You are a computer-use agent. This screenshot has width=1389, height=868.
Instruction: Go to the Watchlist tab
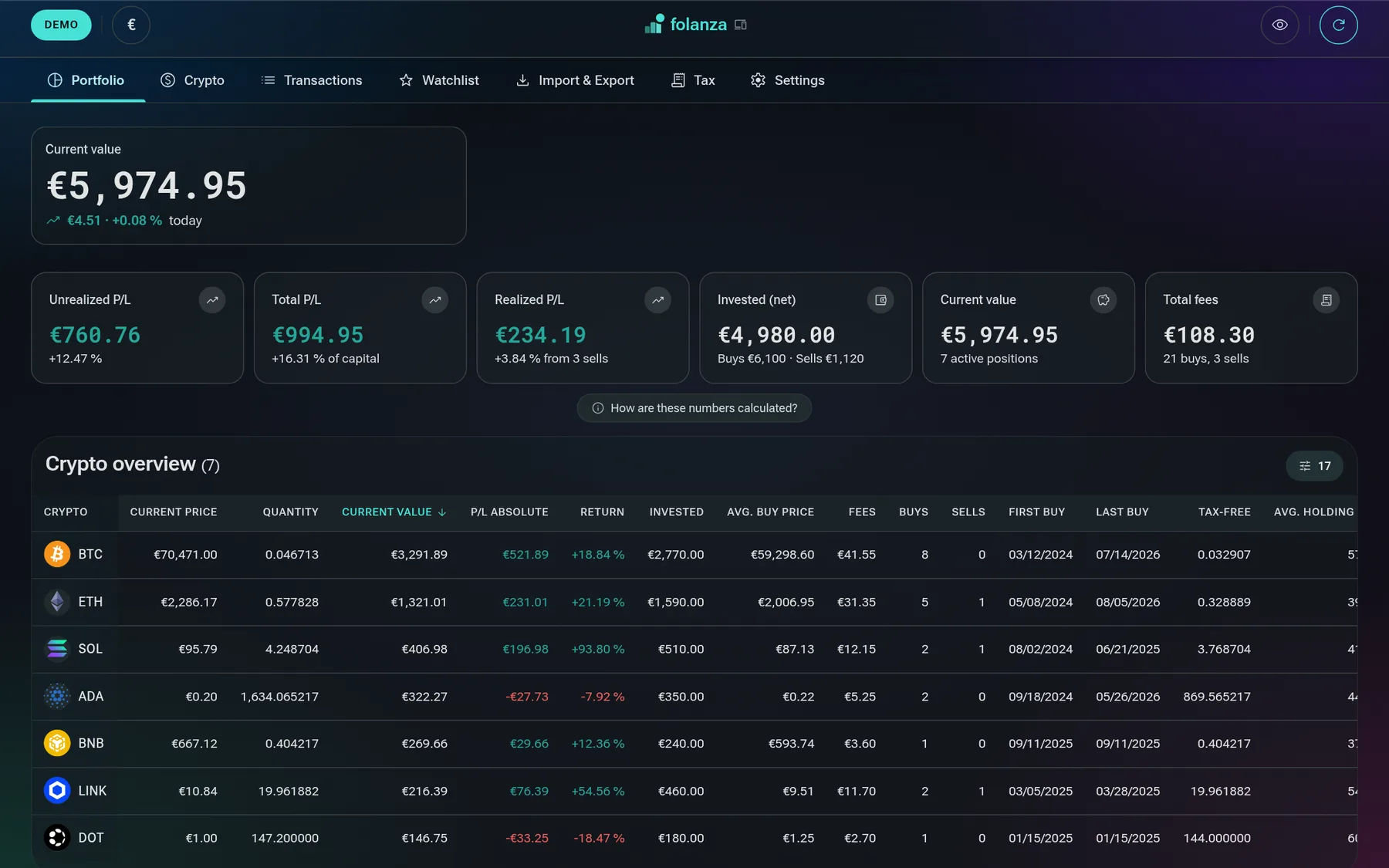pos(439,80)
